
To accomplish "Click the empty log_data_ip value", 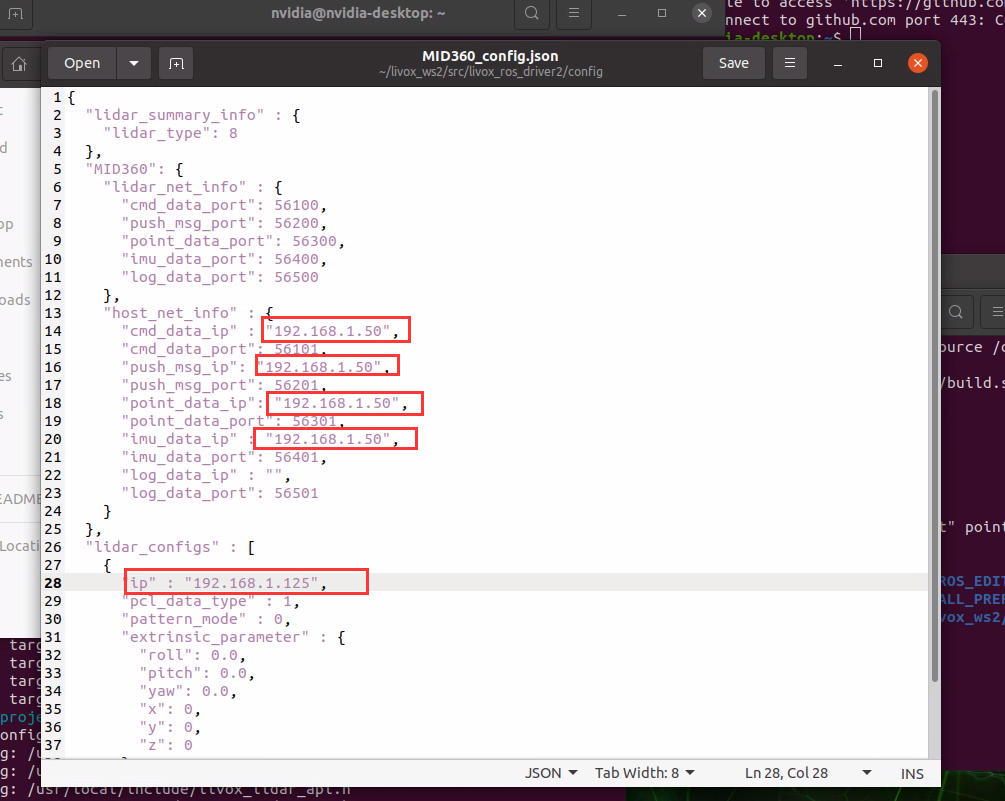I will [x=274, y=475].
